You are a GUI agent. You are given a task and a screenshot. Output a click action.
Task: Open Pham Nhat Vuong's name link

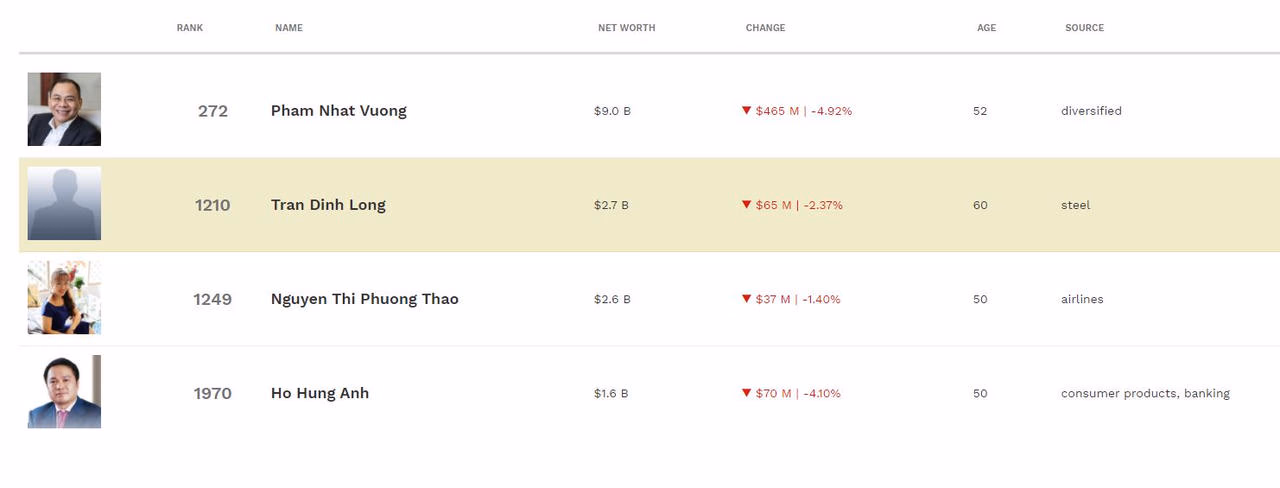(338, 111)
